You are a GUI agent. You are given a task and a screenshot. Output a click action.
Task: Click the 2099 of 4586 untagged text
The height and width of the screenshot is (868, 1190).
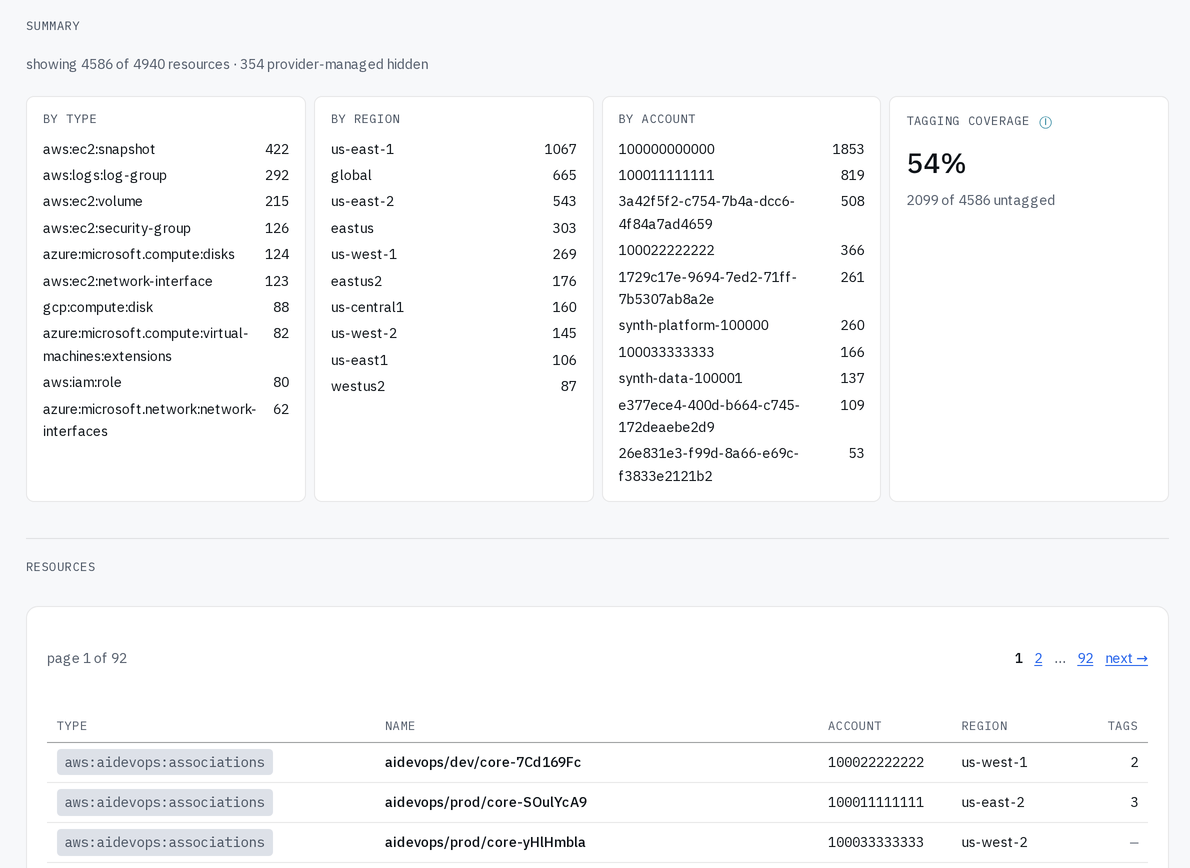point(981,200)
